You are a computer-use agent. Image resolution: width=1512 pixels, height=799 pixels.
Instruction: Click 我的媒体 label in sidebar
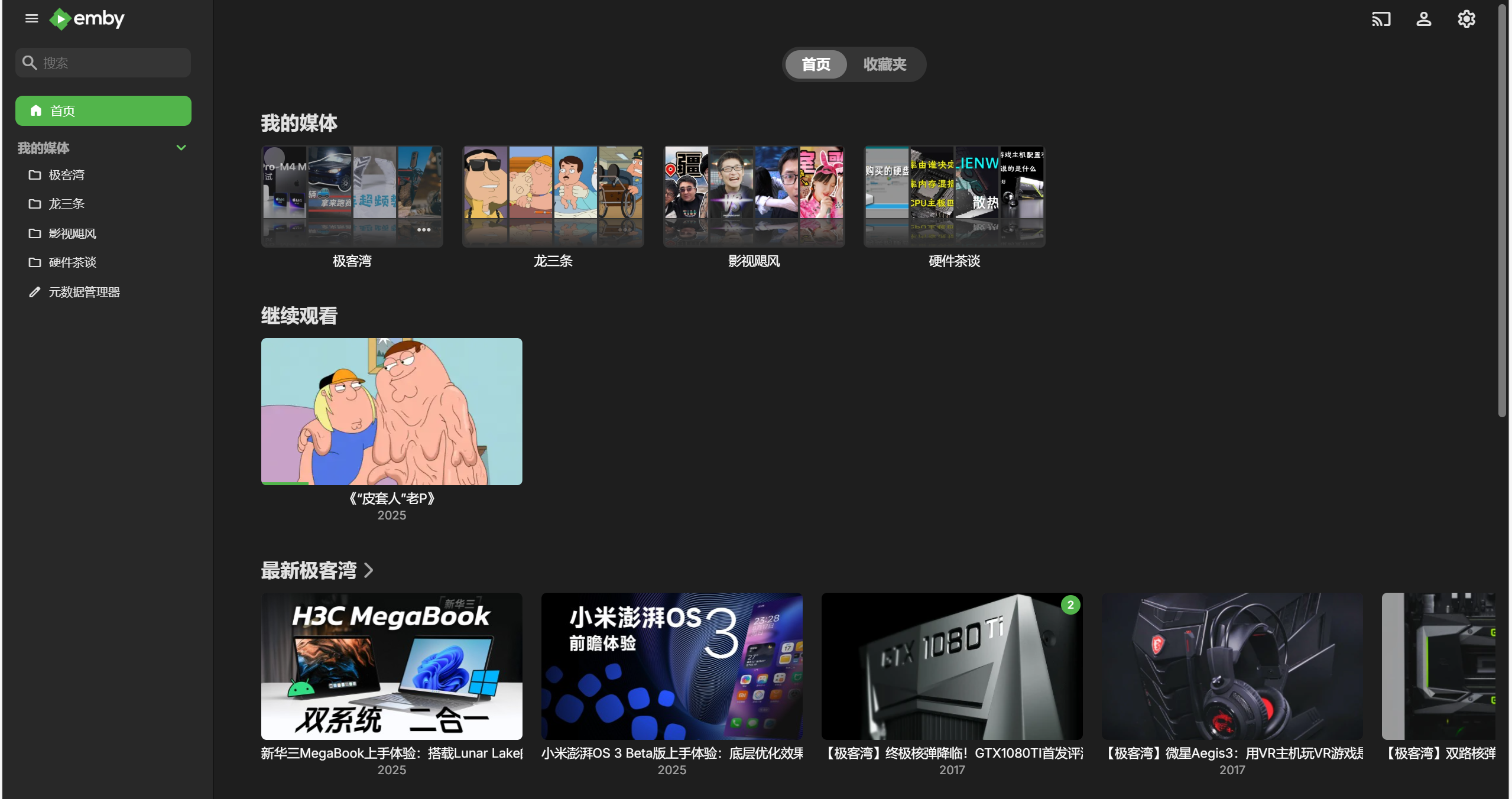click(44, 148)
